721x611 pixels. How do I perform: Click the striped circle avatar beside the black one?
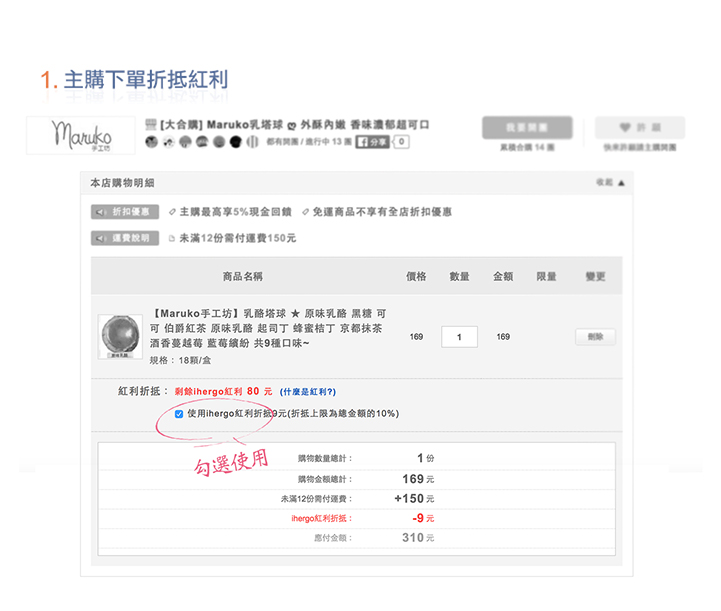pos(252,142)
